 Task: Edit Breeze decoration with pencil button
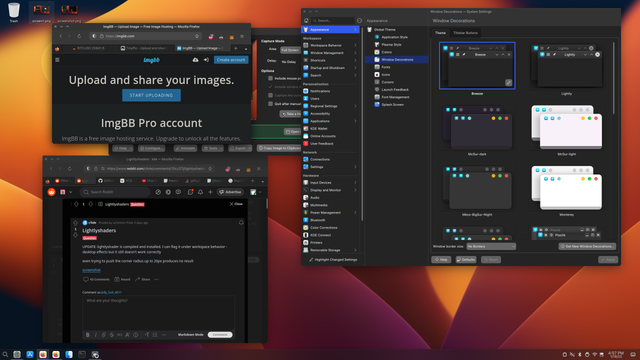(x=509, y=83)
